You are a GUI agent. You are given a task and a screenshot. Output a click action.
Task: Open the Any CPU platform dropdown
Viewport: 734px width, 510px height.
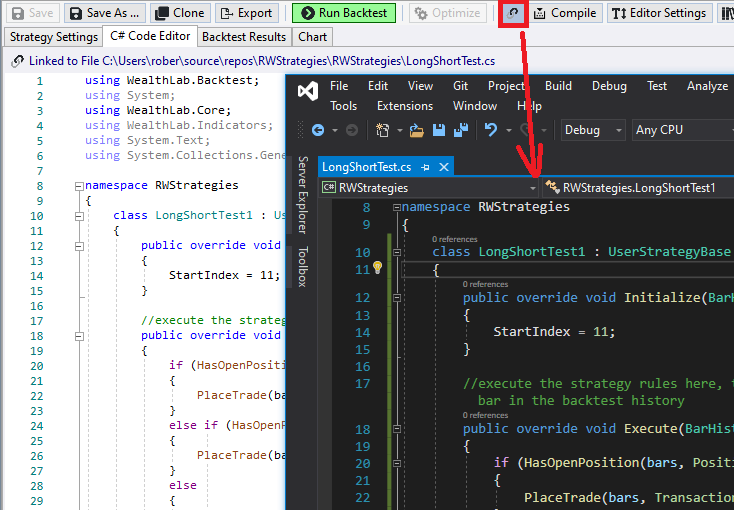click(x=683, y=130)
